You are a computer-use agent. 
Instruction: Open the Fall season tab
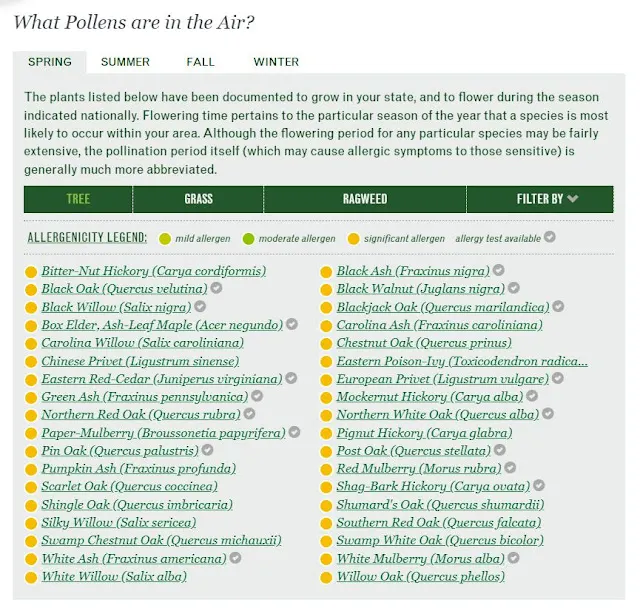(x=200, y=62)
